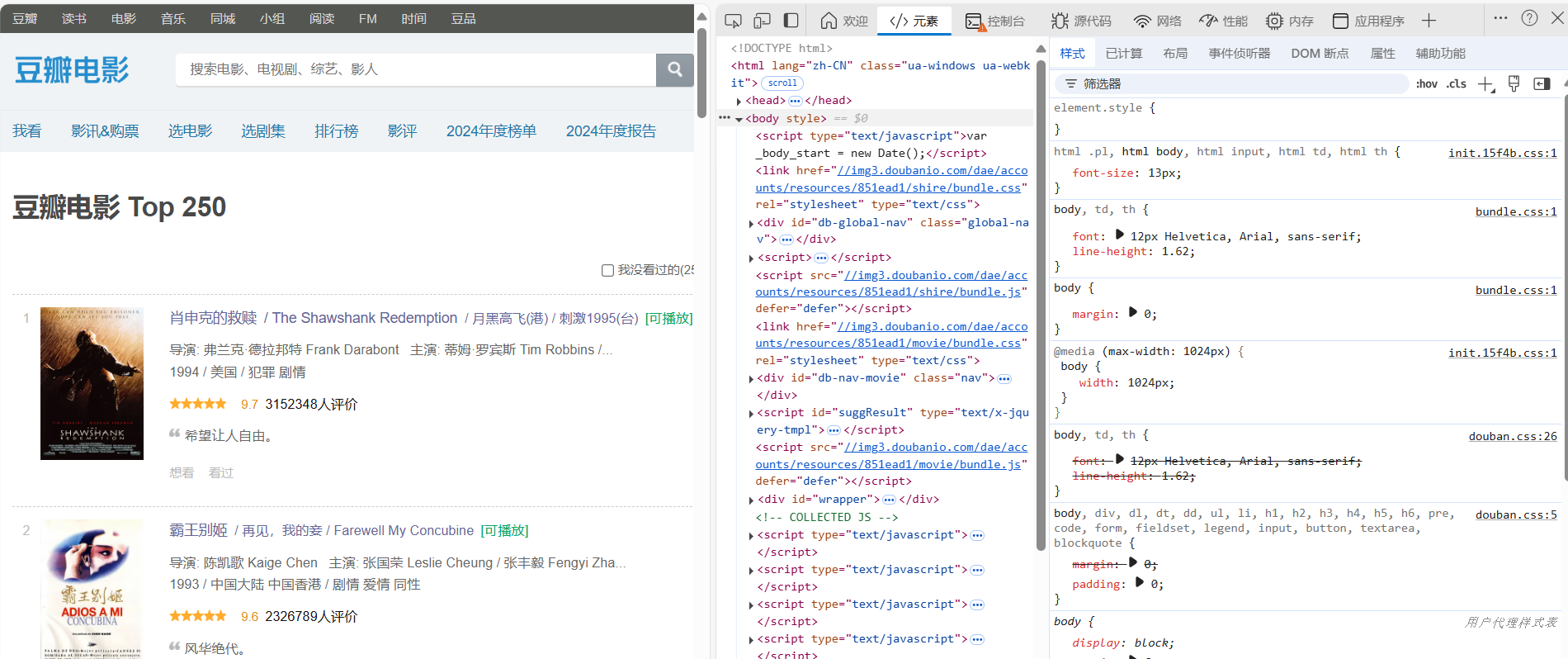Screen dimensions: 1568x659
Task: Expand the div#wrapper node
Action: [x=750, y=500]
